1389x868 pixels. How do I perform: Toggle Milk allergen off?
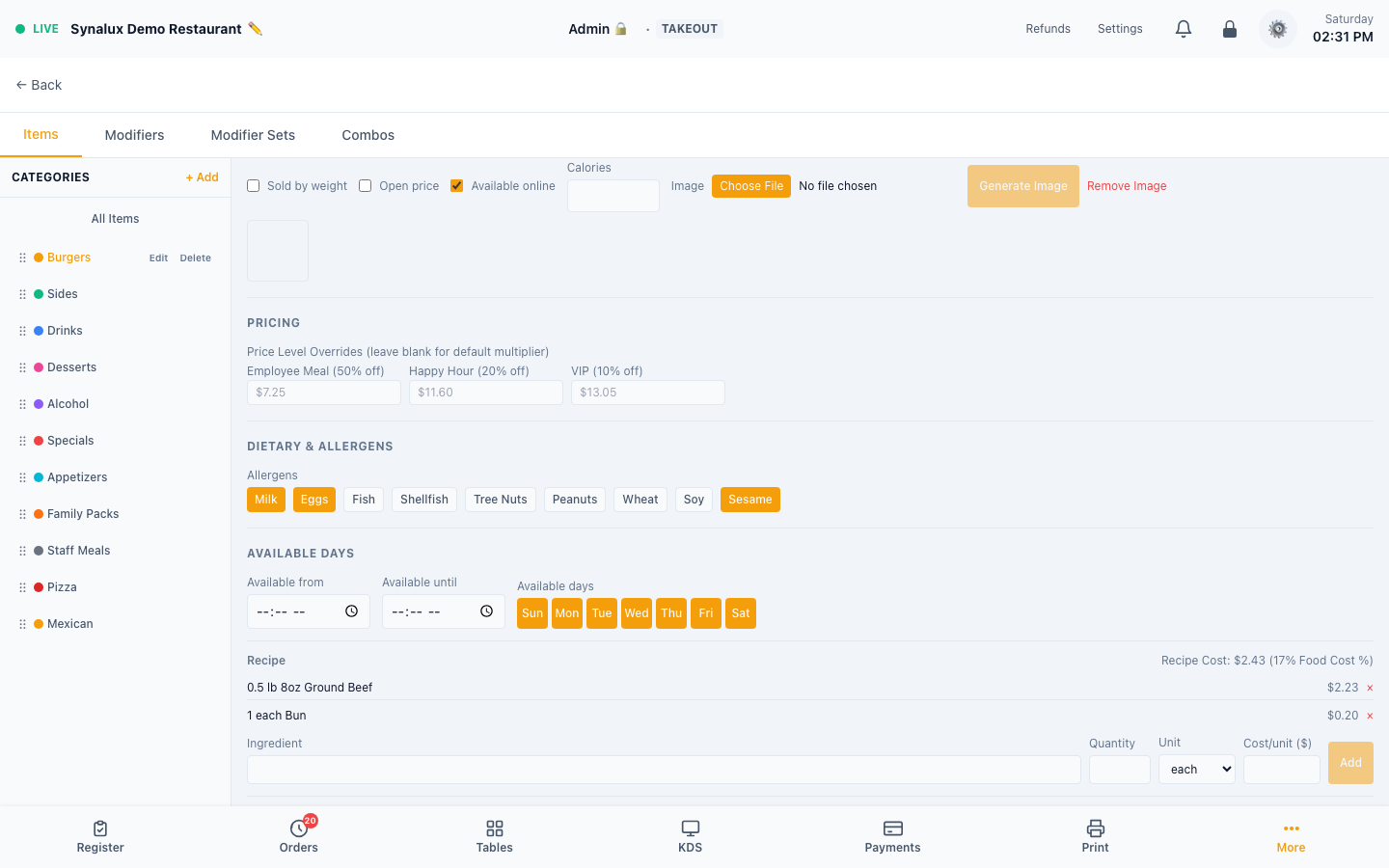click(266, 500)
